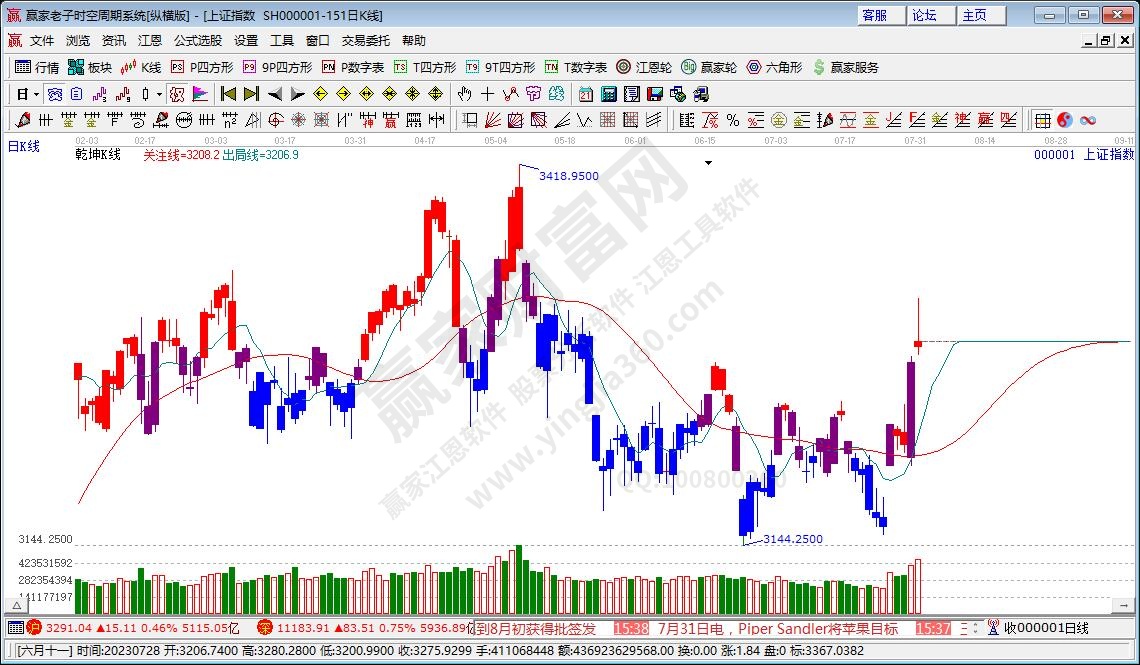Open the 六角形 hexagon tool
The image size is (1140, 665).
775,67
